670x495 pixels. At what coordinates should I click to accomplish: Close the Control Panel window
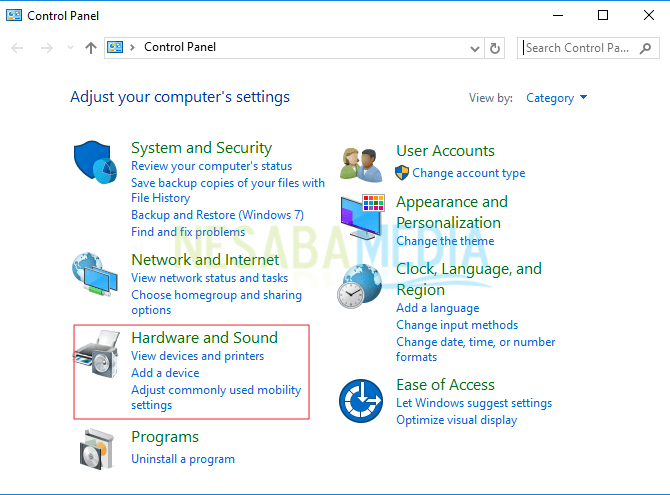click(649, 15)
